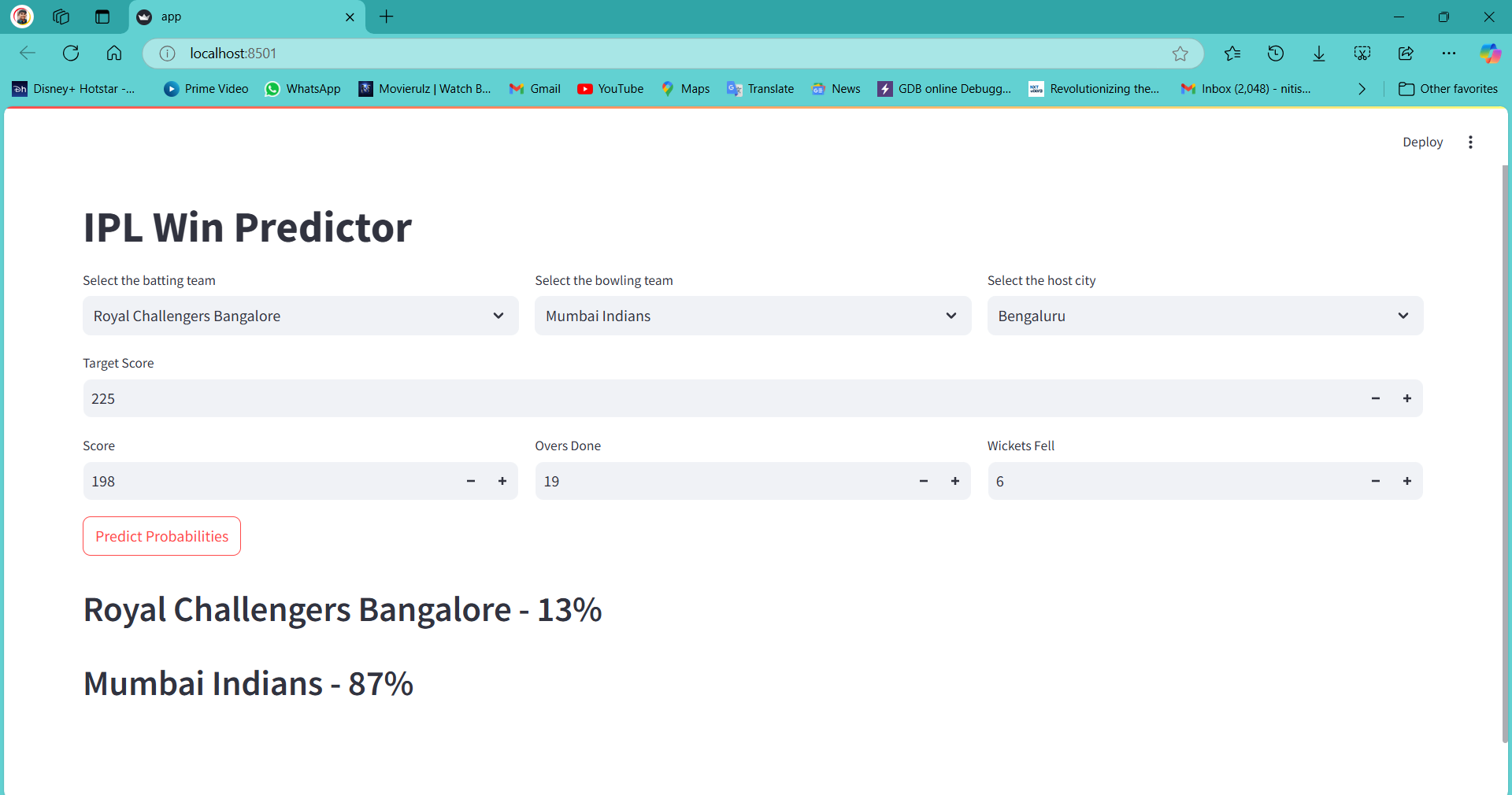The width and height of the screenshot is (1512, 795).
Task: Open downloads icon
Action: pos(1319,54)
